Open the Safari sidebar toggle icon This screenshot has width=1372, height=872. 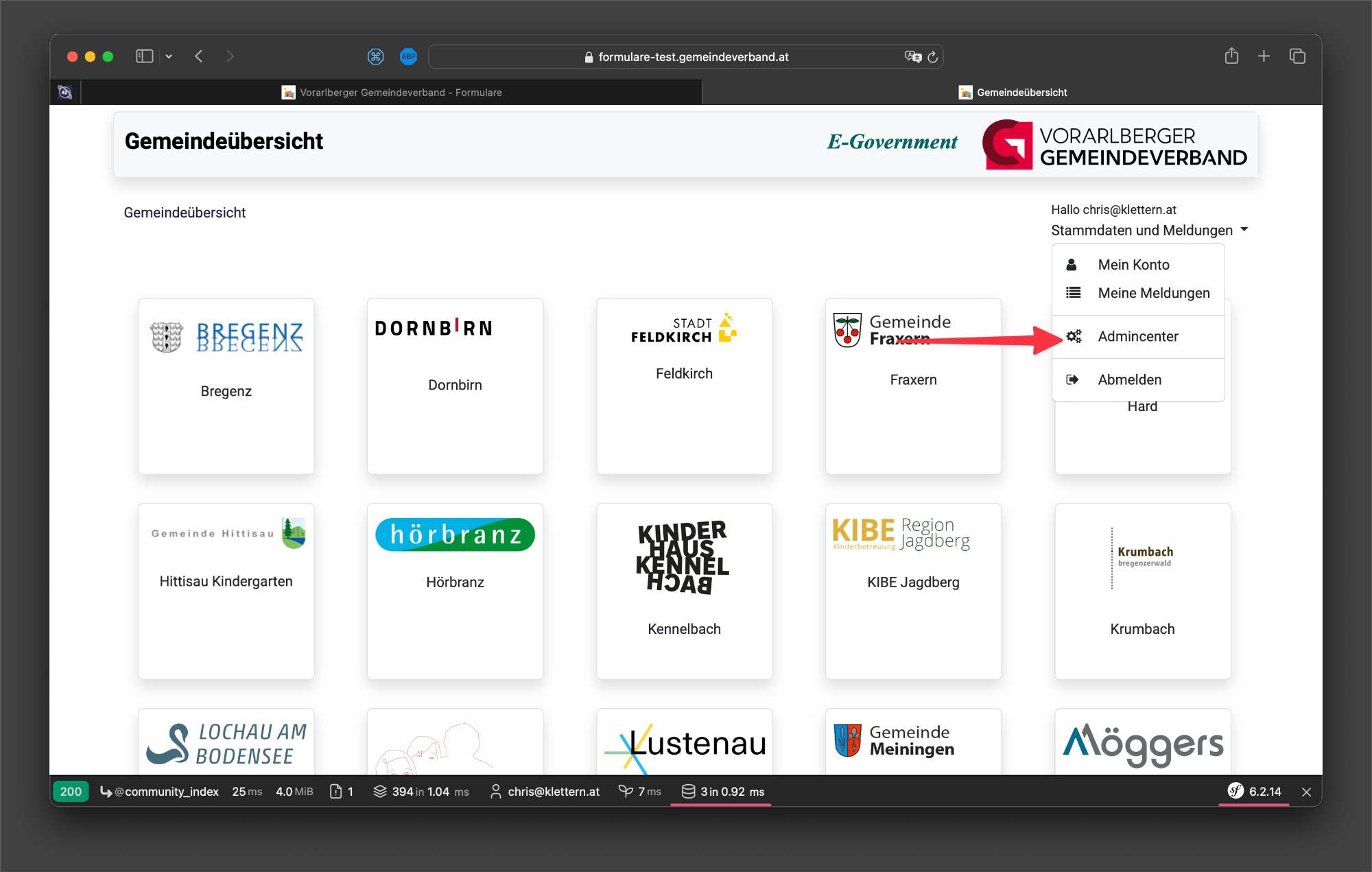tap(144, 56)
